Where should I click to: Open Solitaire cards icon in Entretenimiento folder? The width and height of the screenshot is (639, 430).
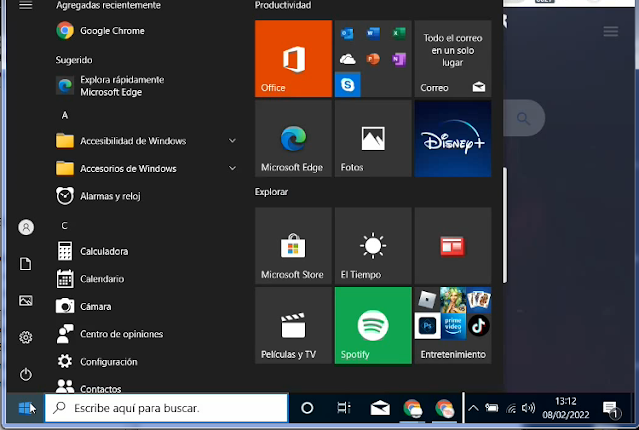tap(478, 300)
